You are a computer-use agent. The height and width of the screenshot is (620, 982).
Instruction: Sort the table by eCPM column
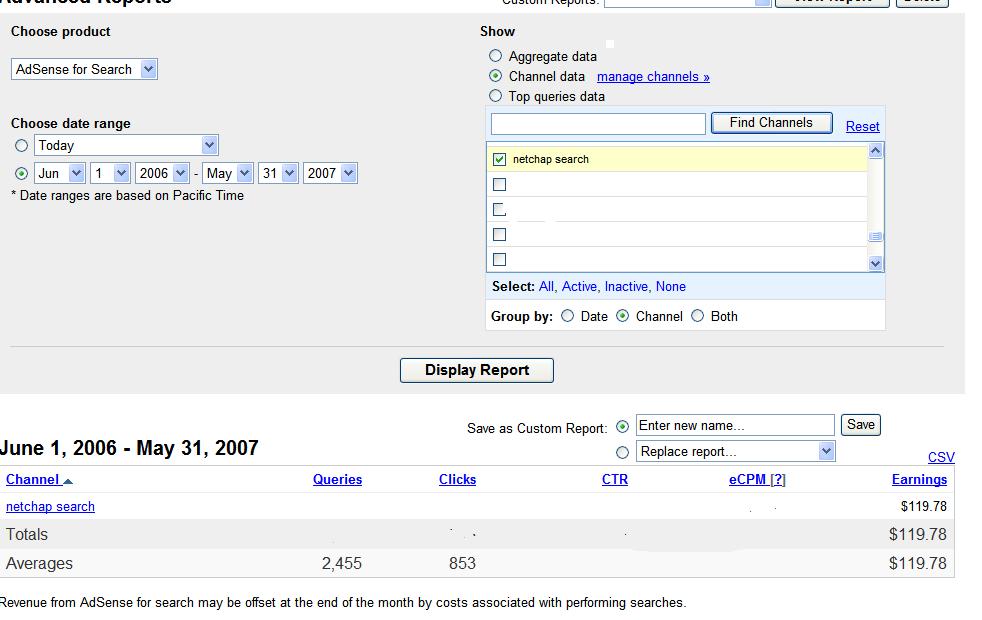(x=748, y=480)
